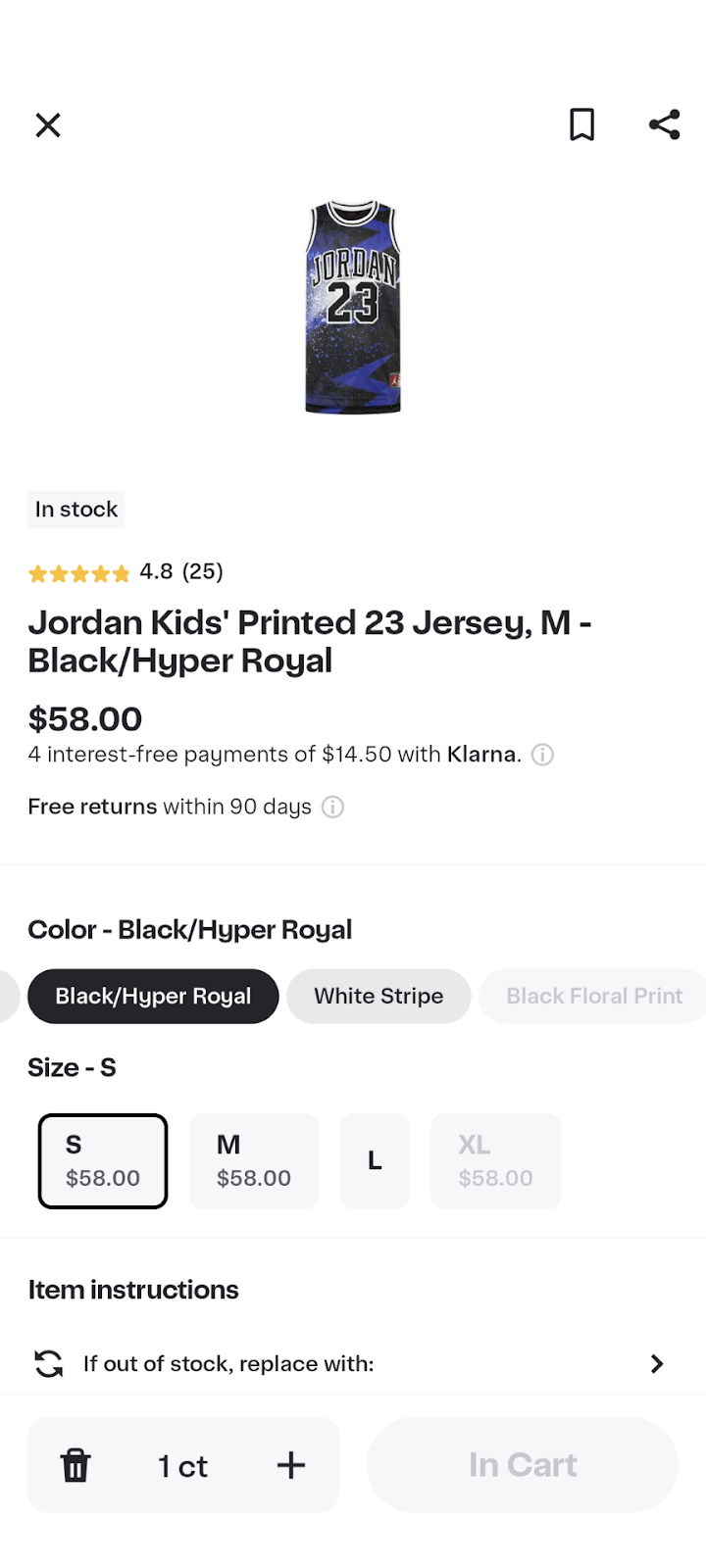706x1568 pixels.
Task: Increase quantity with the plus icon
Action: pos(290,1465)
